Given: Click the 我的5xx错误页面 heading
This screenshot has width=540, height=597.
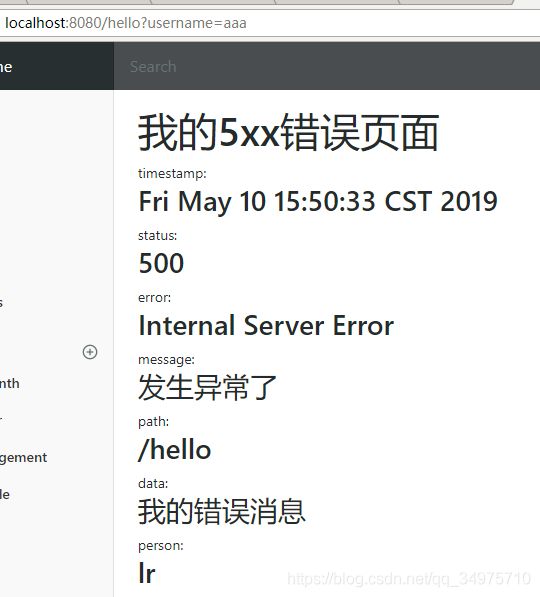Looking at the screenshot, I should pos(288,132).
